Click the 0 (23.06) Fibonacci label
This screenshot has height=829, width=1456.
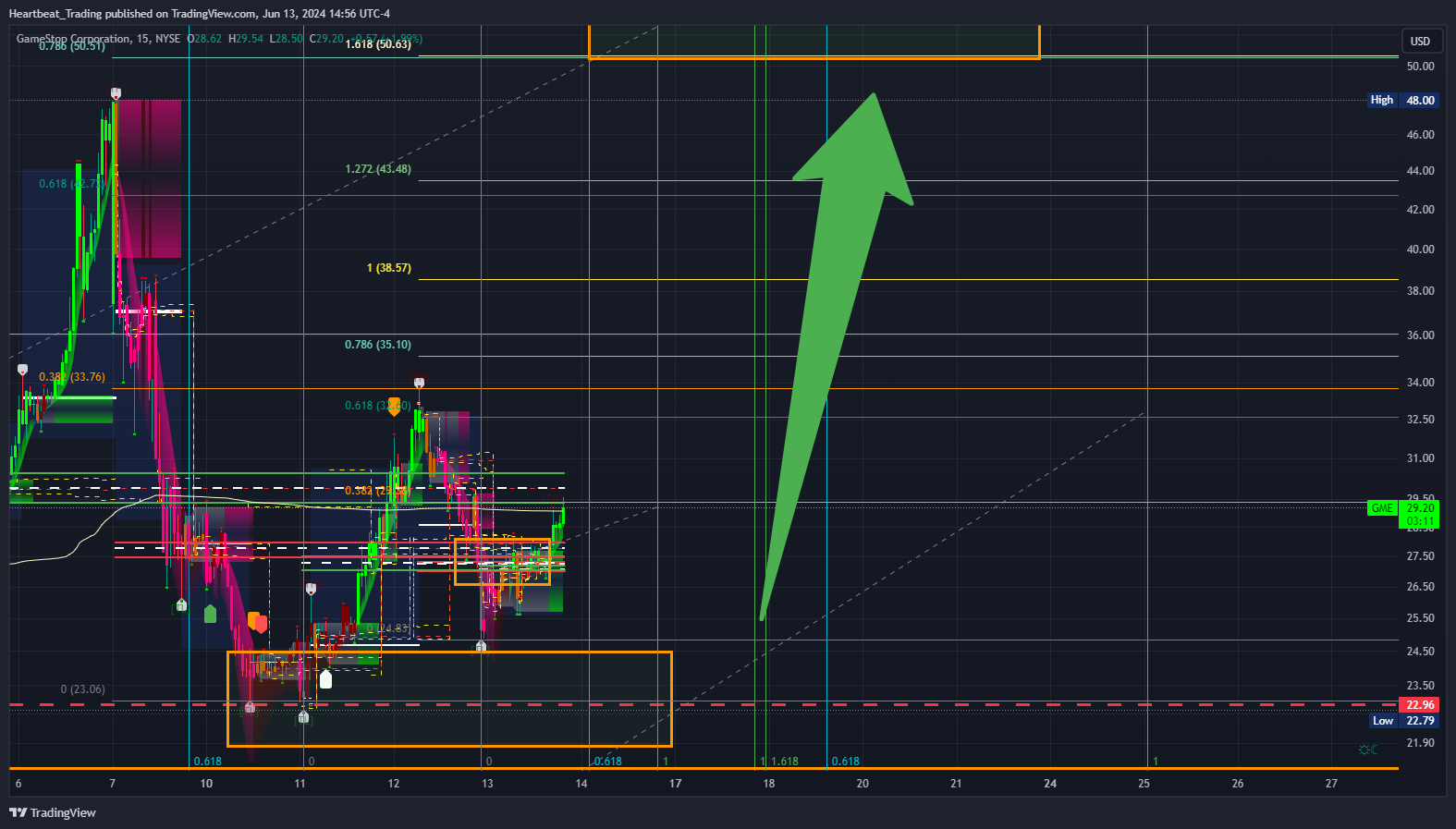pos(82,689)
